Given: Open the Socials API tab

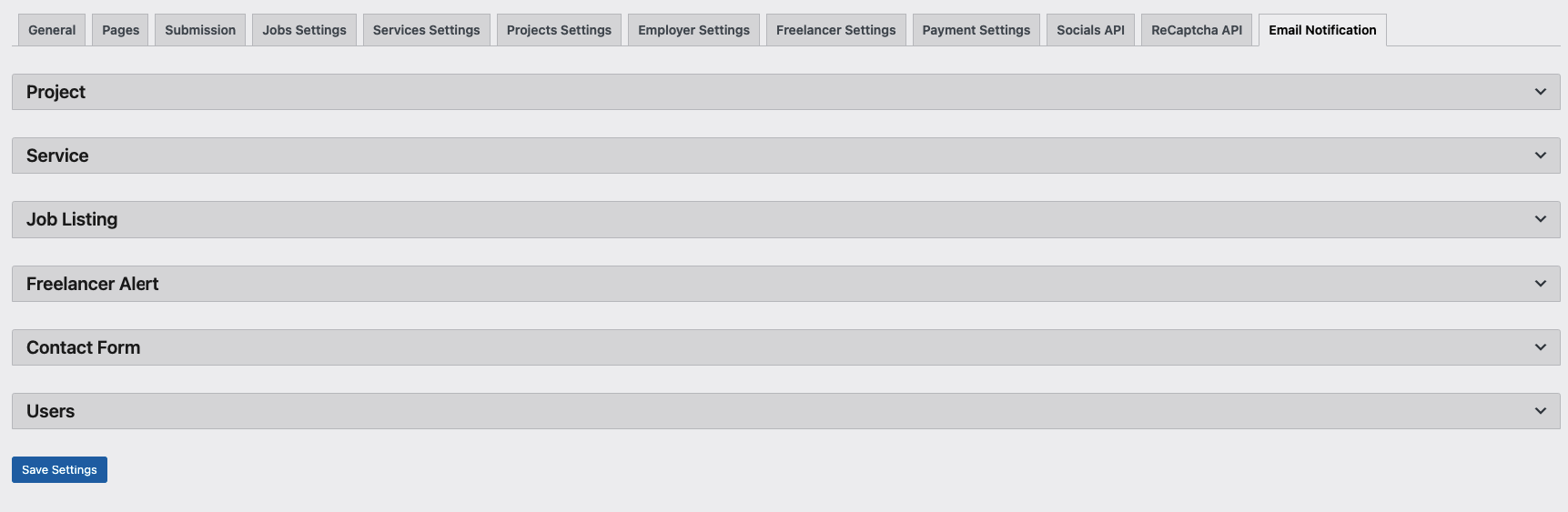Looking at the screenshot, I should [x=1090, y=30].
